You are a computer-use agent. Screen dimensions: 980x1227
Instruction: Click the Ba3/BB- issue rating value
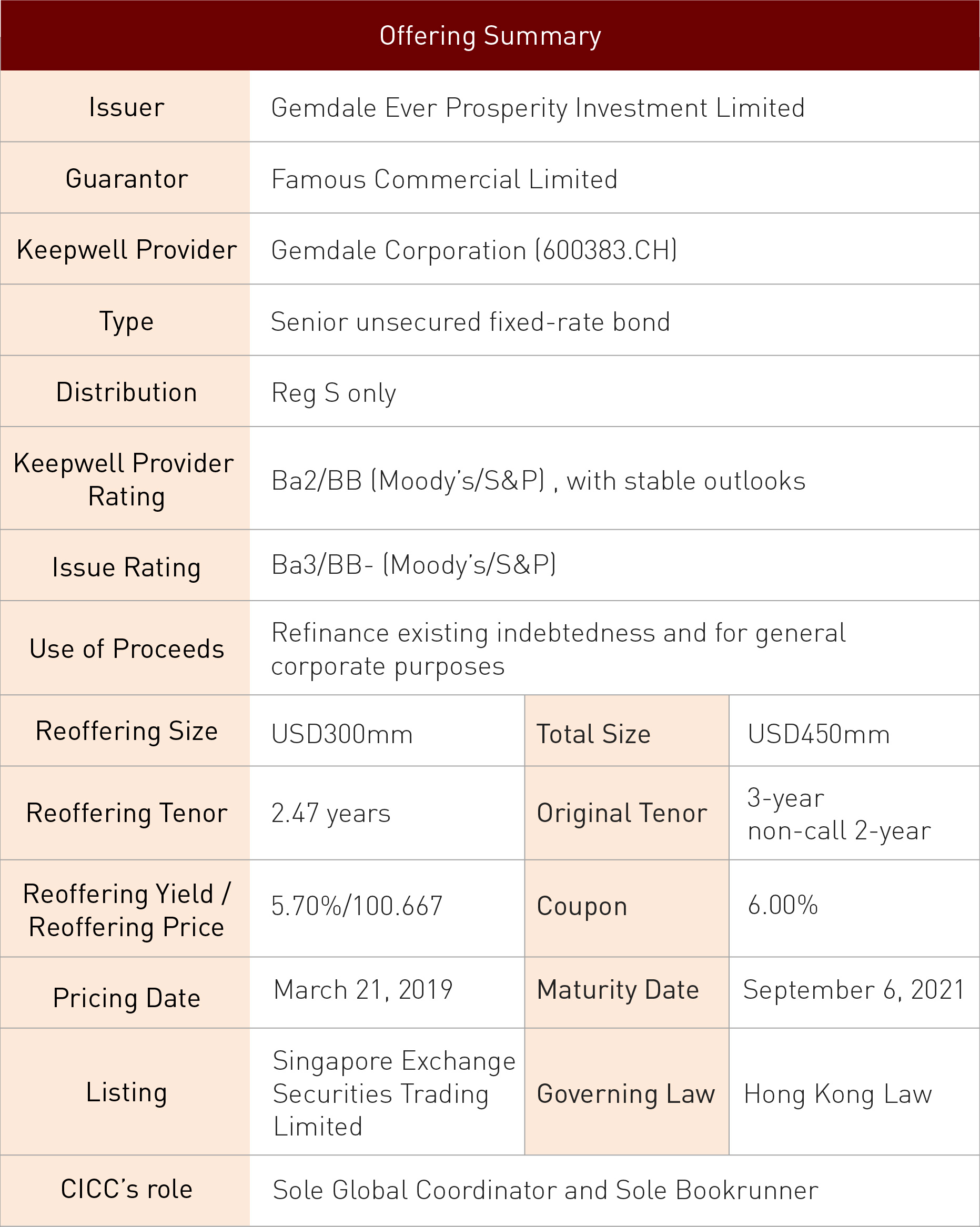tap(414, 565)
